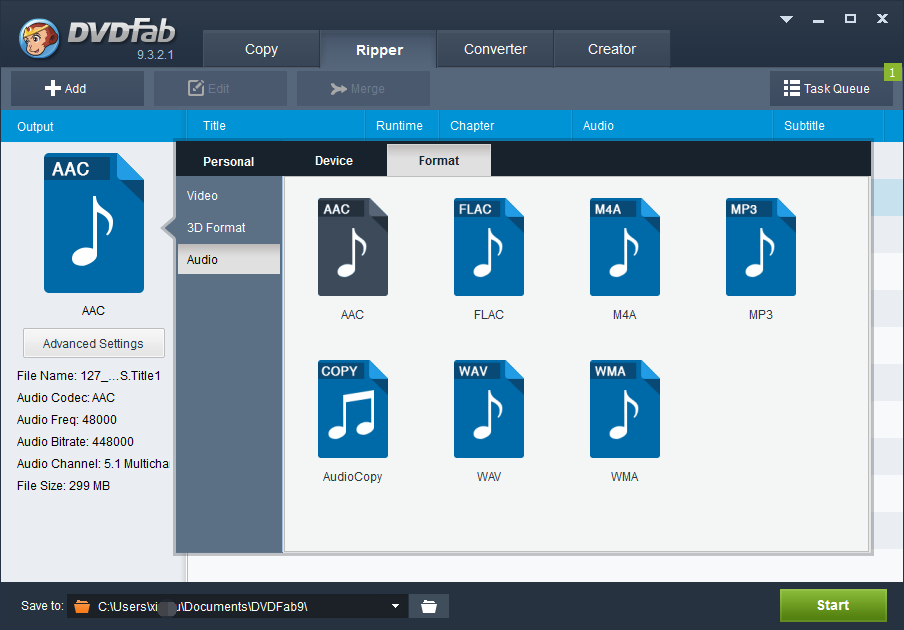Open the Task Queue panel
This screenshot has width=904, height=630.
point(831,88)
